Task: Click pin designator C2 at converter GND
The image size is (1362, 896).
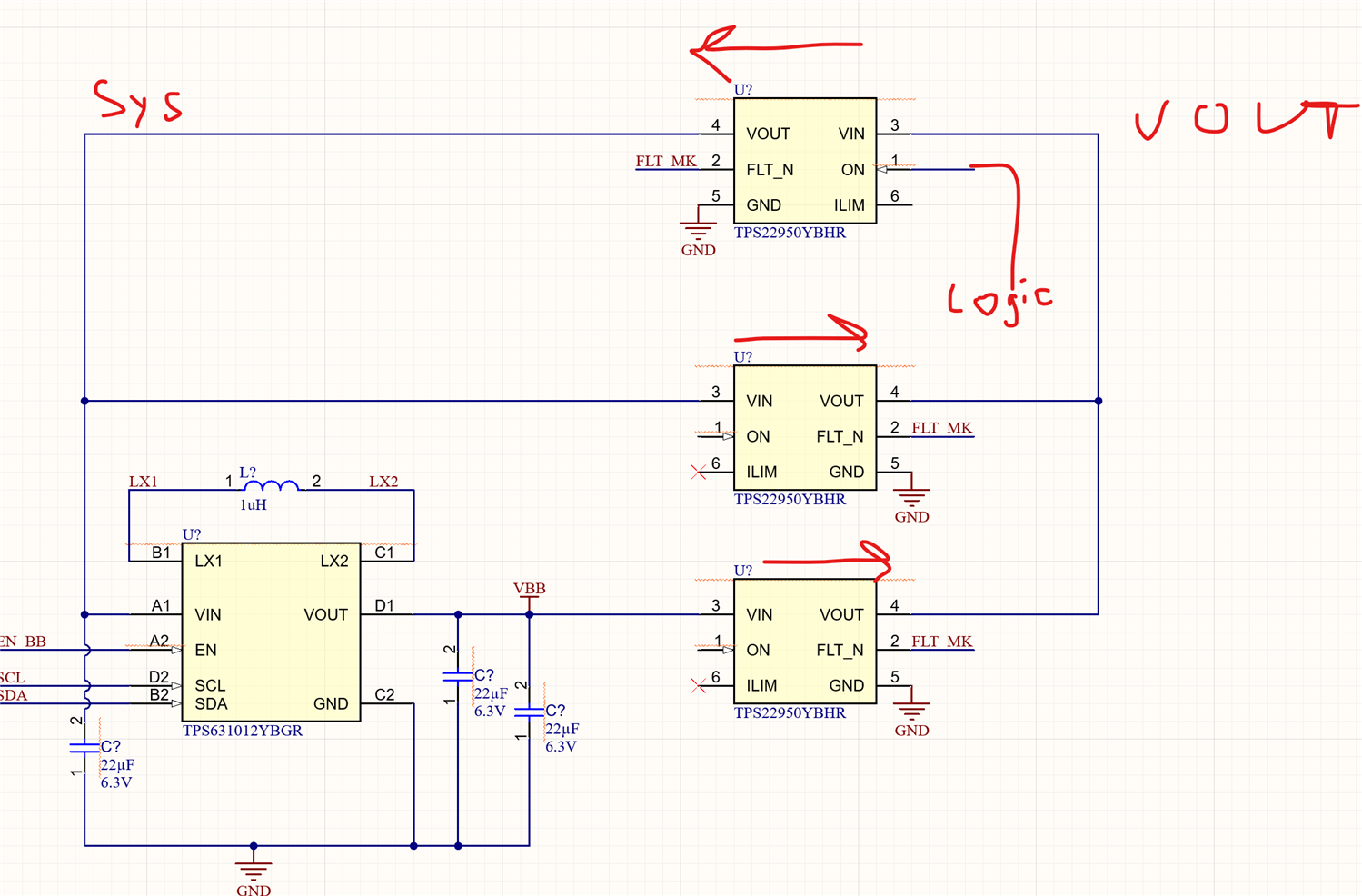Action: tap(384, 695)
